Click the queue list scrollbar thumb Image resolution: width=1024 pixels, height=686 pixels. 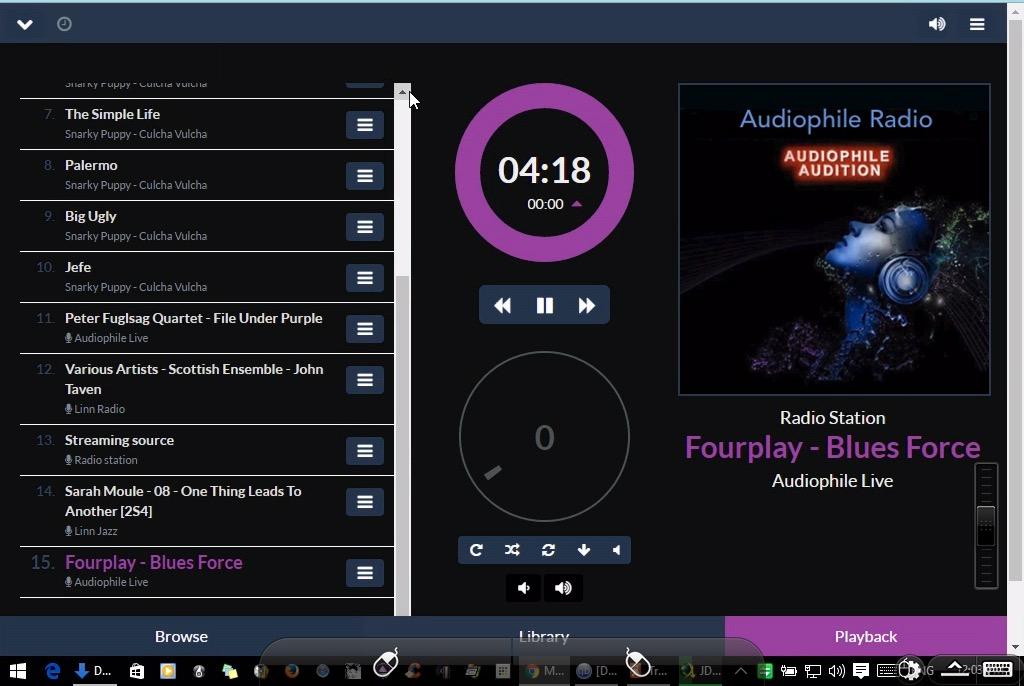pyautogui.click(x=402, y=444)
